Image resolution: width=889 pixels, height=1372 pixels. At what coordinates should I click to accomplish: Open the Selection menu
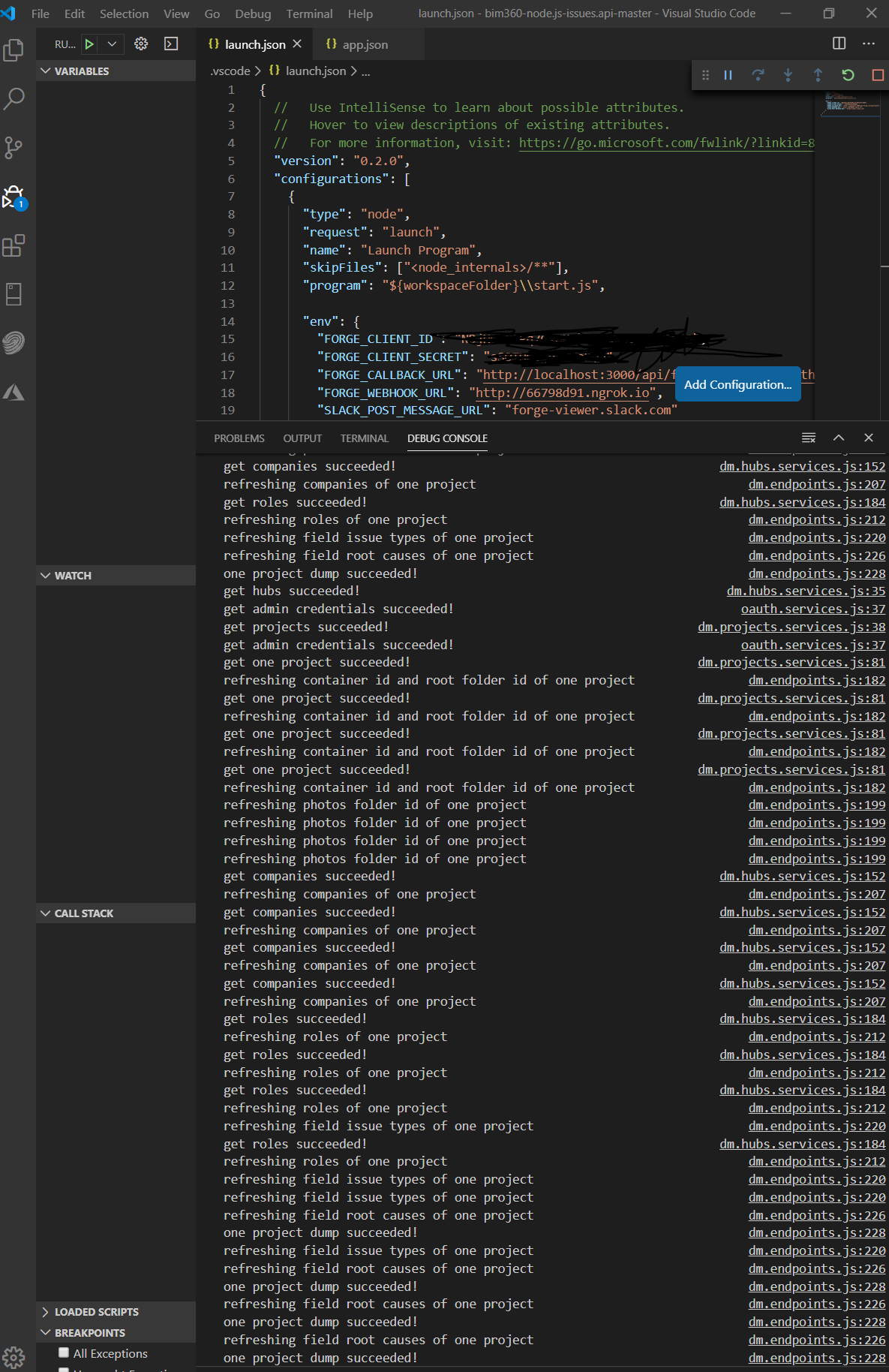pyautogui.click(x=124, y=14)
